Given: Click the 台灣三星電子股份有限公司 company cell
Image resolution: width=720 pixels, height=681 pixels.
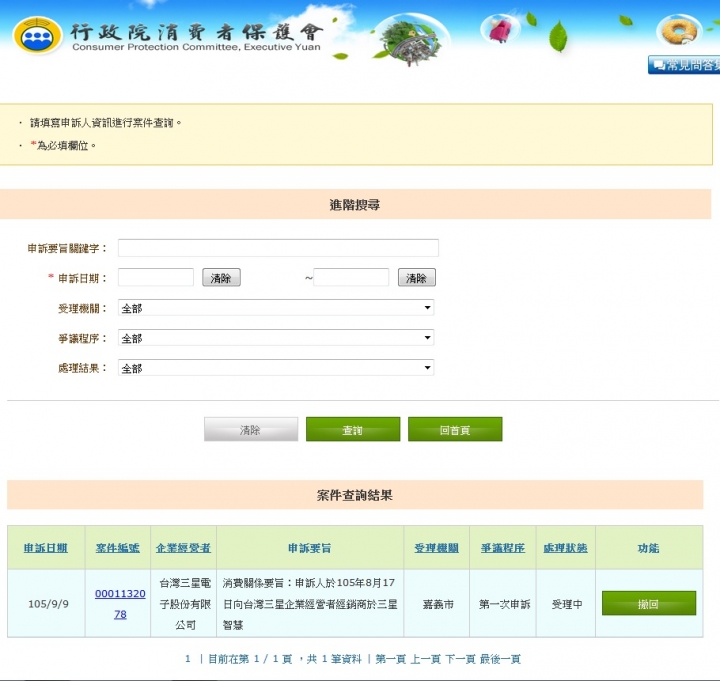Looking at the screenshot, I should tap(185, 604).
